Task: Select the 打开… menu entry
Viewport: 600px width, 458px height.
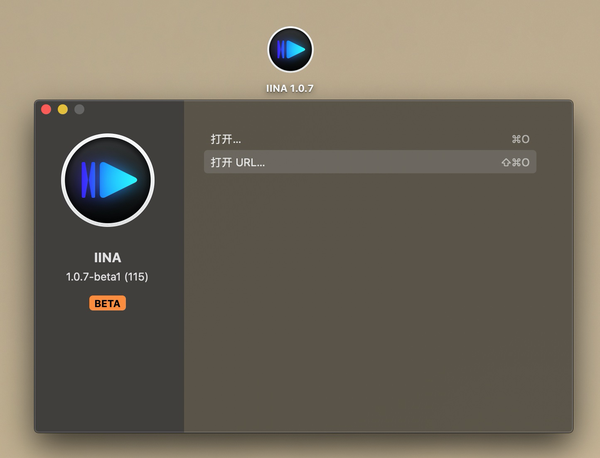Action: [370, 139]
